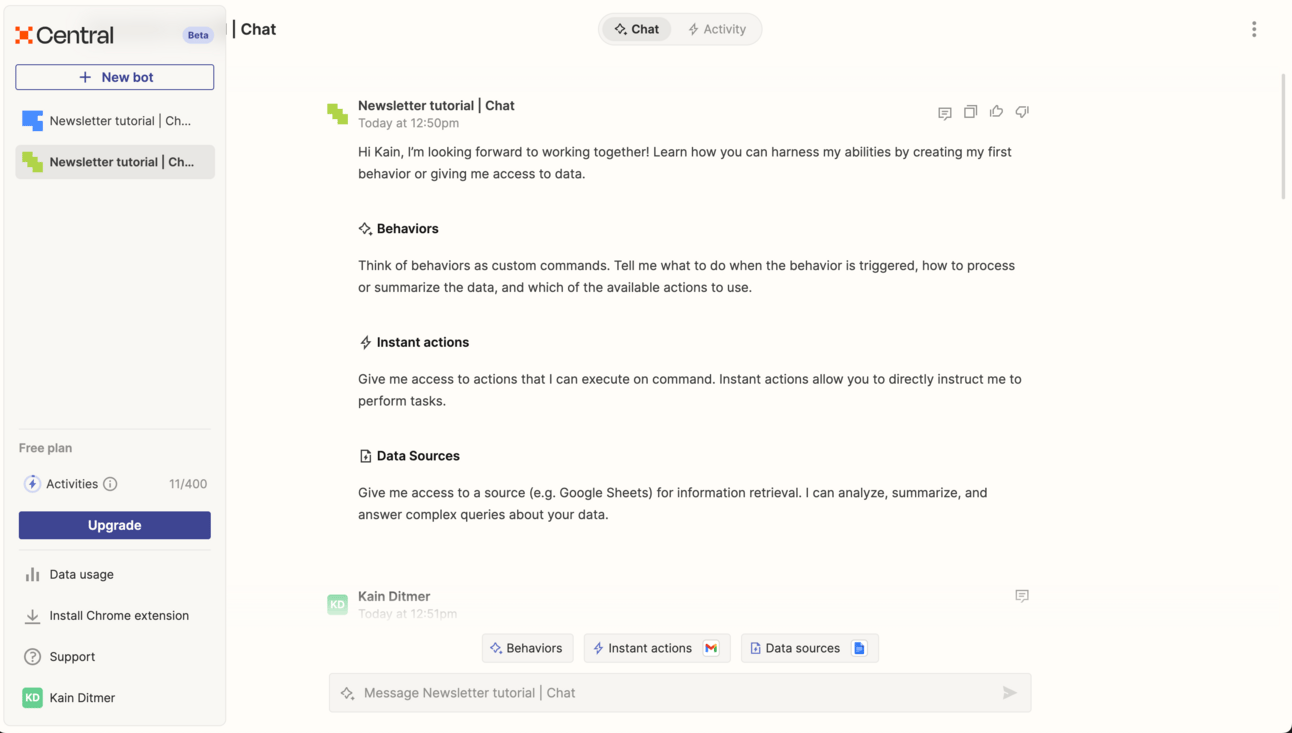1292x733 pixels.
Task: Create a New bot
Action: (115, 77)
